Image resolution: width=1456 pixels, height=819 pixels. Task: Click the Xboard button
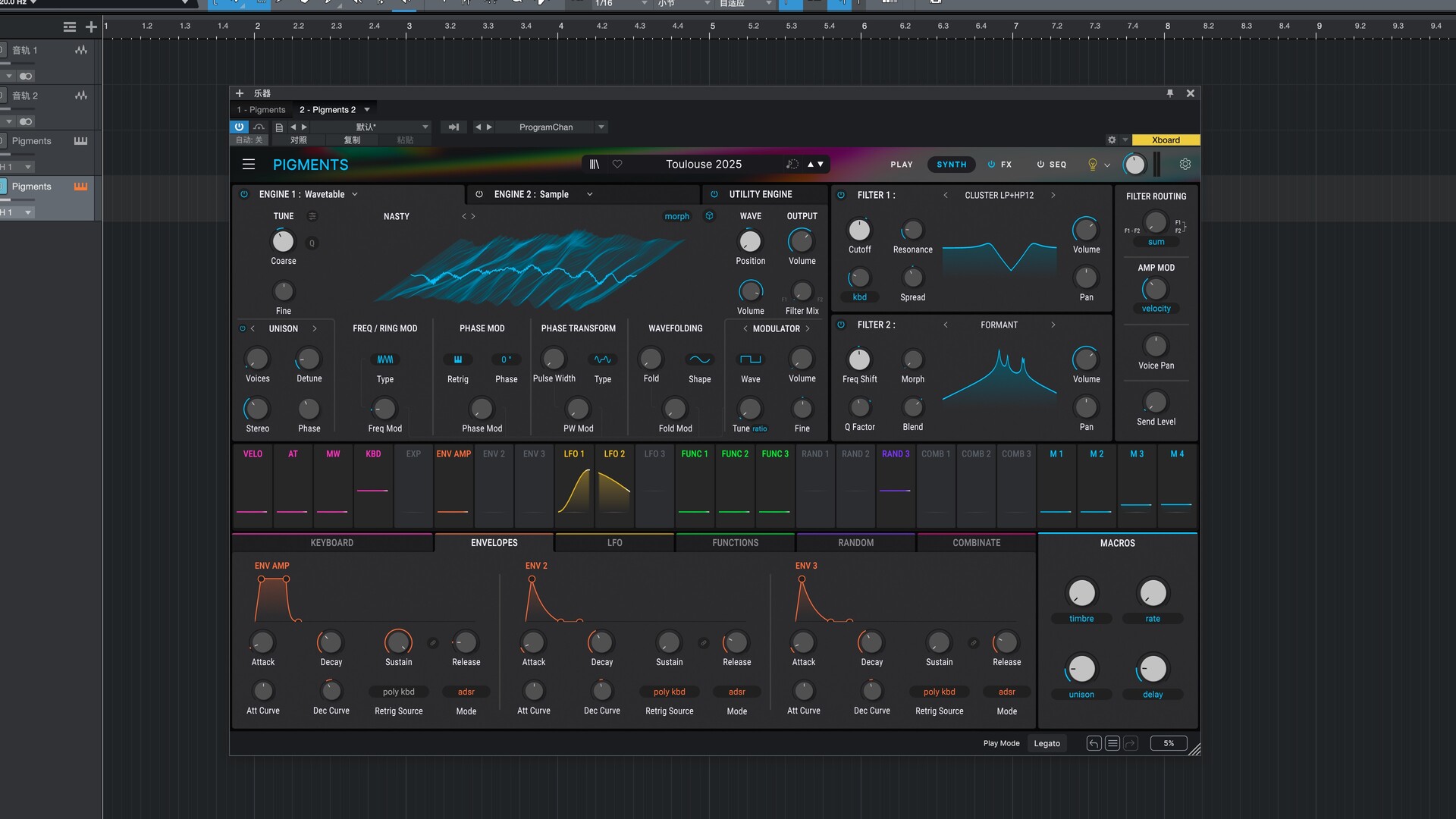(x=1166, y=140)
